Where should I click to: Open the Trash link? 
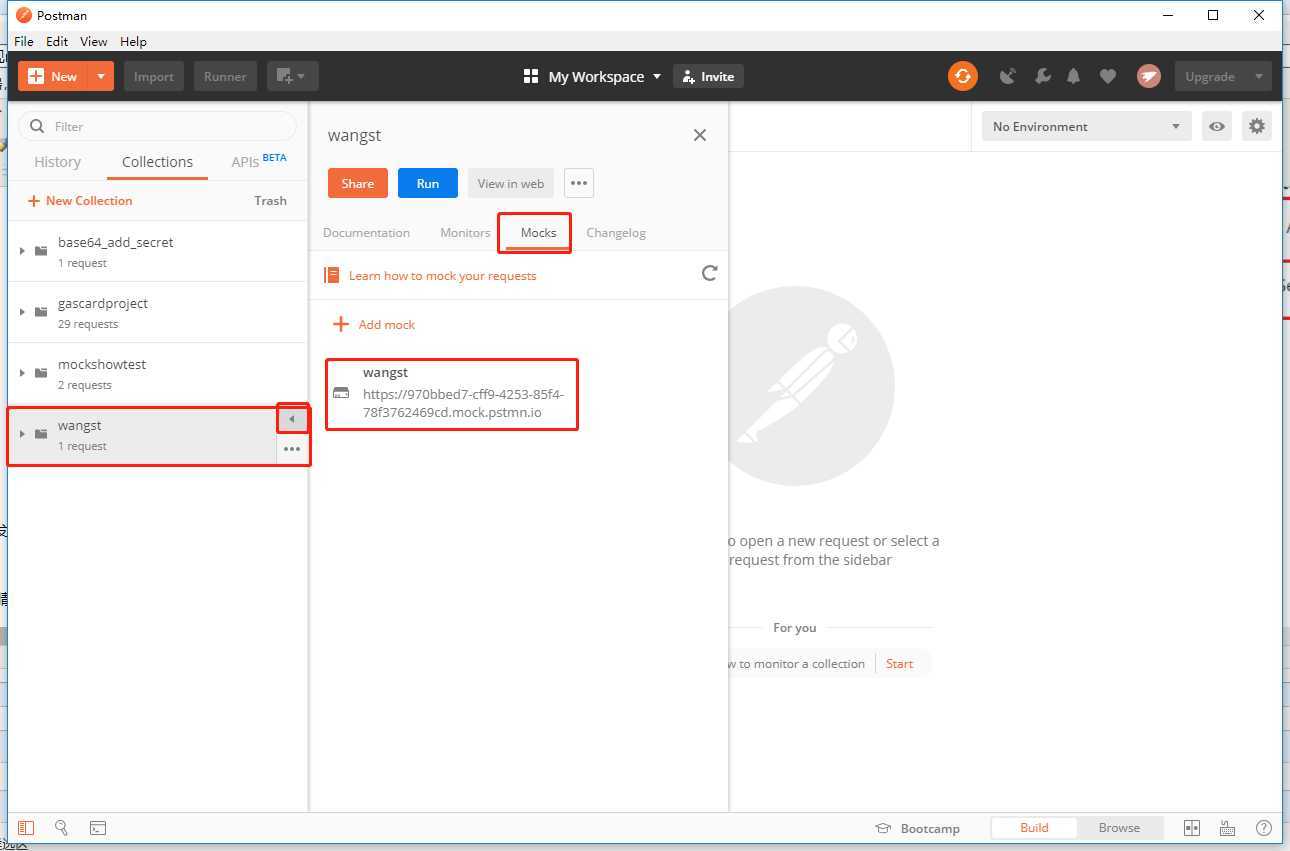[x=270, y=201]
